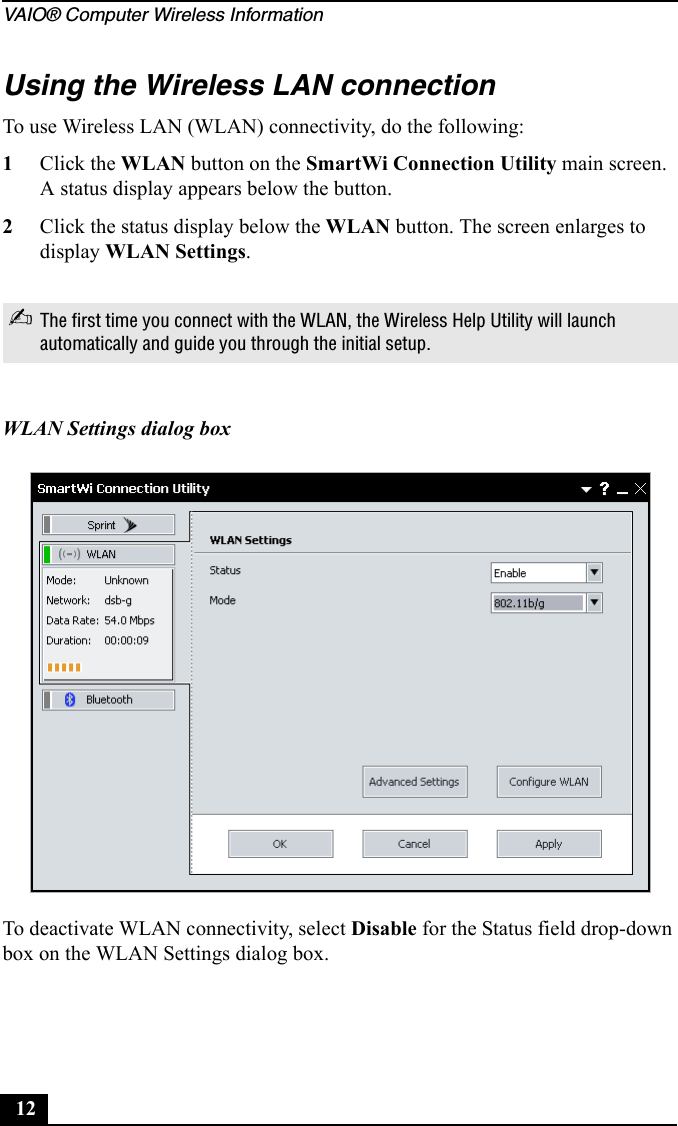
Task: Select the WLAN connection button
Action: [108, 554]
